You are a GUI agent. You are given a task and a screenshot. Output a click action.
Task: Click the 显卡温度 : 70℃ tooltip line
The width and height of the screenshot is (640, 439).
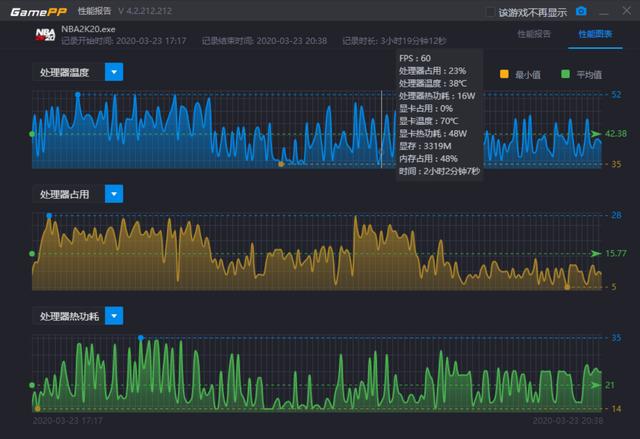click(x=429, y=121)
